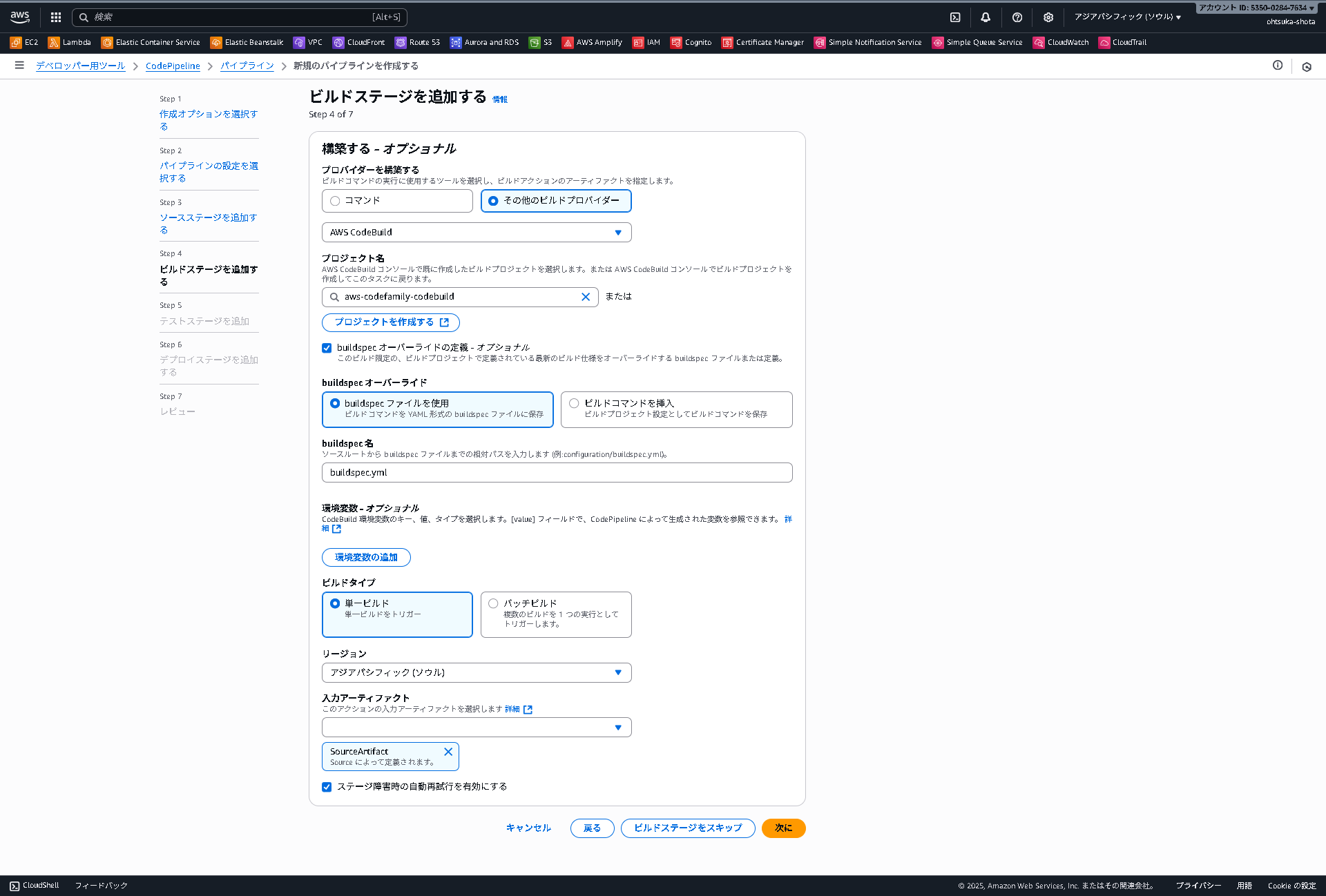Viewport: 1326px width, 896px height.
Task: Open the EC2 service shortcut
Action: [24, 42]
